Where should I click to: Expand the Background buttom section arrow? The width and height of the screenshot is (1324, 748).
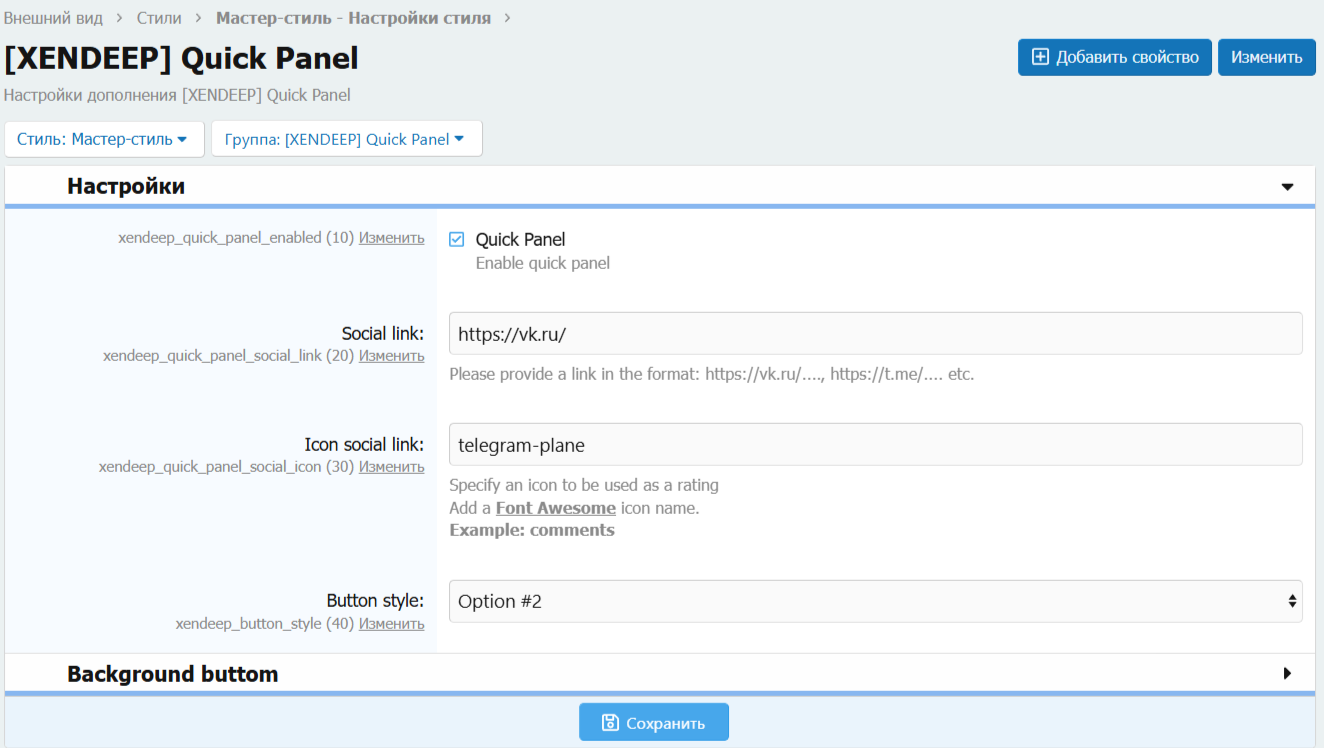click(1287, 674)
